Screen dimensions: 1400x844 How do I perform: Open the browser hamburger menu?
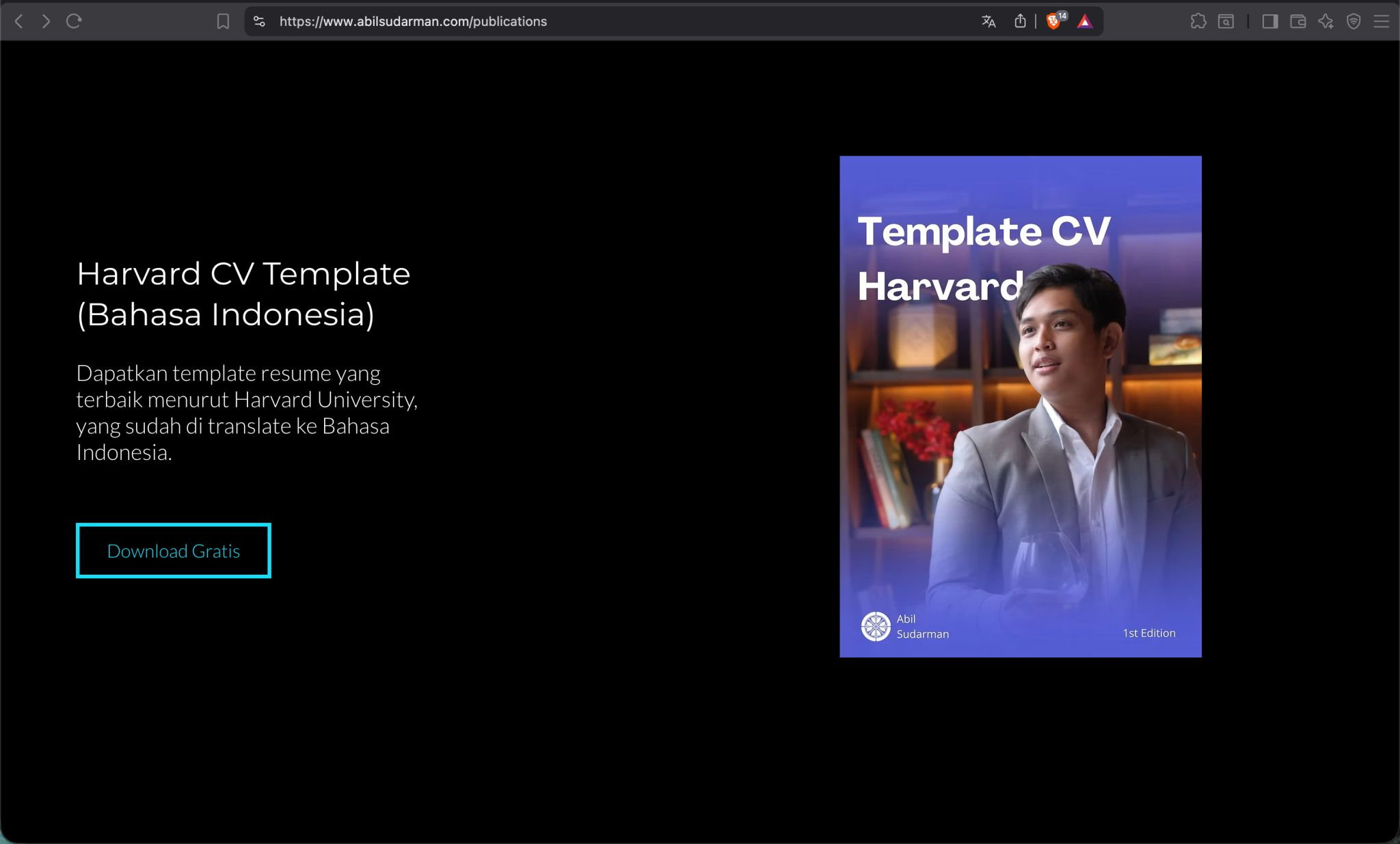pyautogui.click(x=1382, y=21)
